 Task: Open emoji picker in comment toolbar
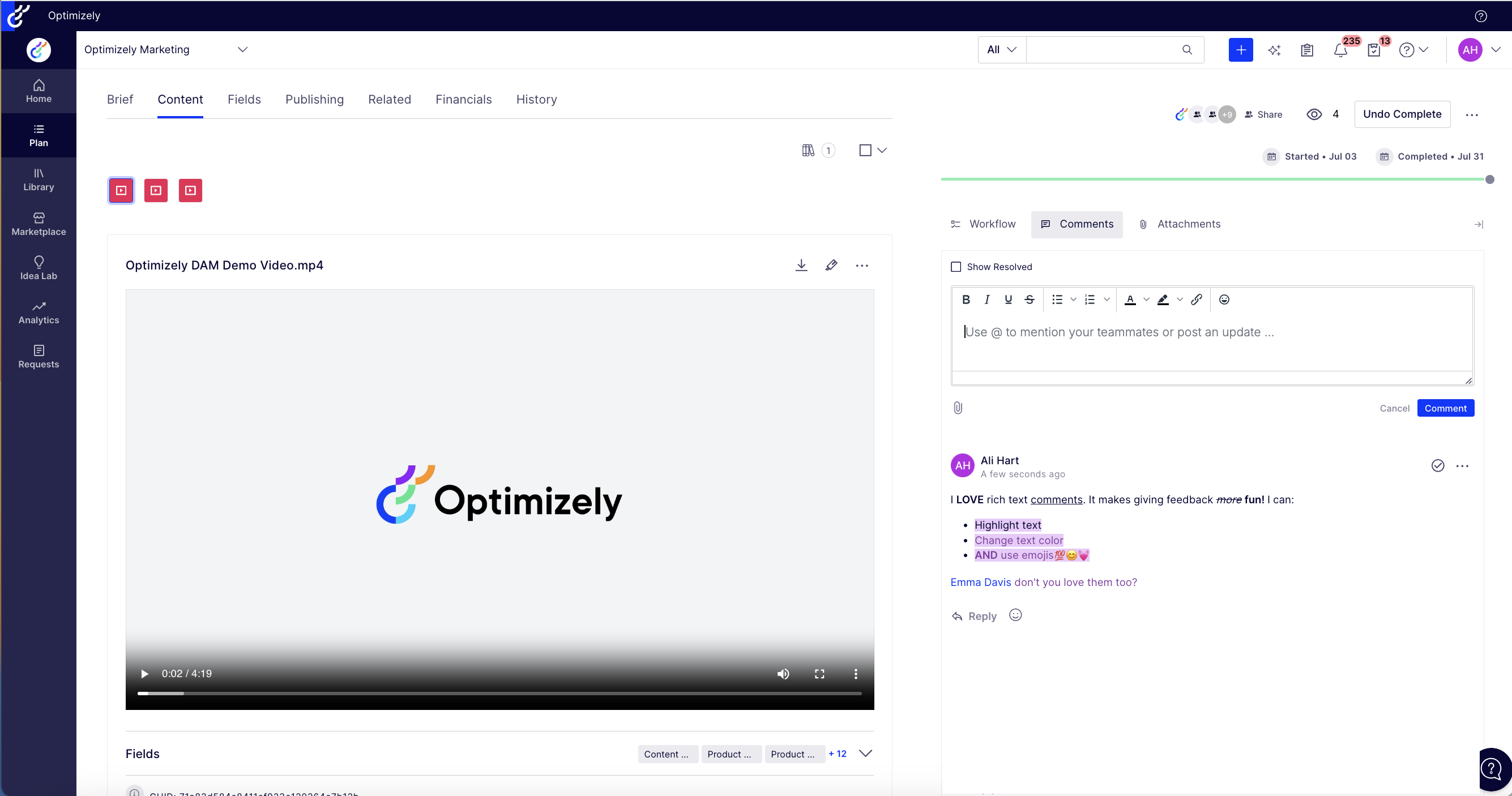(1224, 299)
